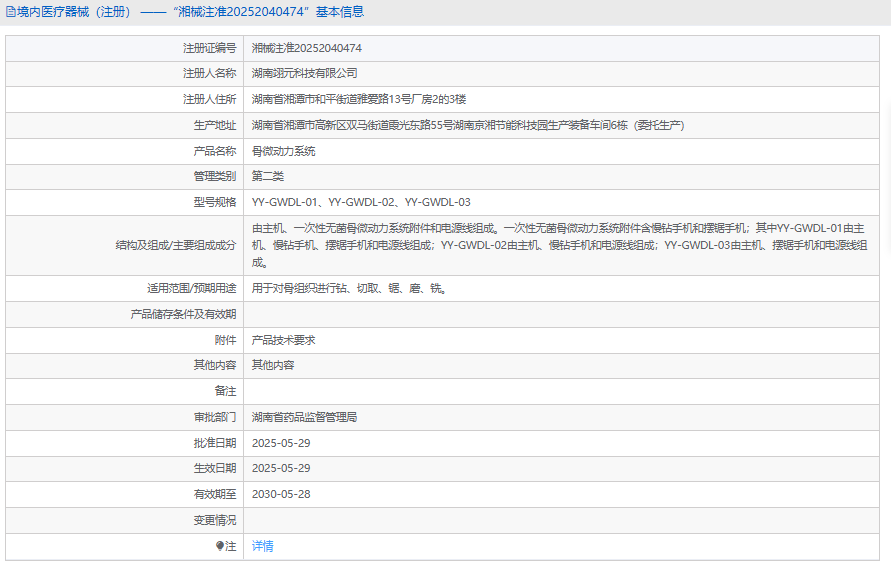Click intended use text 用于对骨组织进行钻
The width and height of the screenshot is (891, 569).
[x=349, y=288]
